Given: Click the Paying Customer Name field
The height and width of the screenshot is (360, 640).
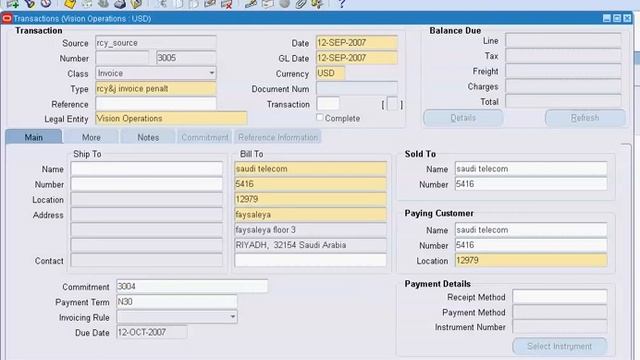Looking at the screenshot, I should [x=531, y=230].
